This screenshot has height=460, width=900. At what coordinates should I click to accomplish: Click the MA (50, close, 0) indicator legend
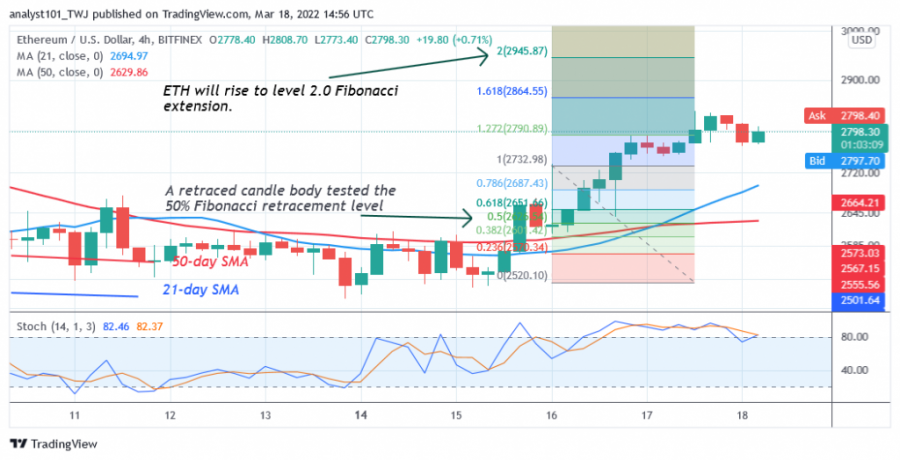tap(82, 72)
